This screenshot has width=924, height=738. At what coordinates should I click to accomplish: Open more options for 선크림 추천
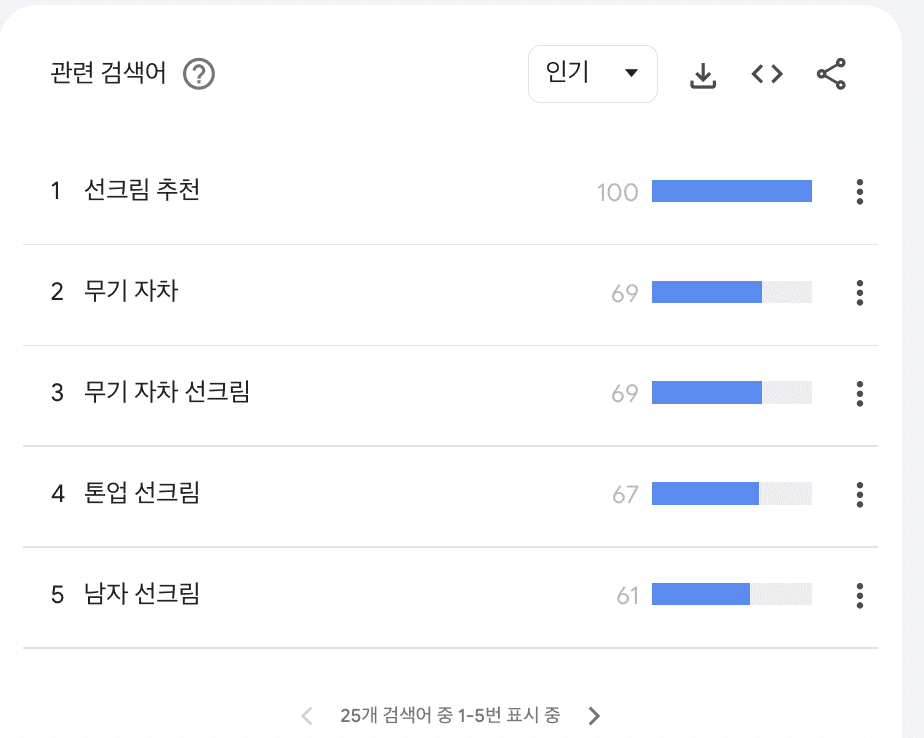coord(859,192)
